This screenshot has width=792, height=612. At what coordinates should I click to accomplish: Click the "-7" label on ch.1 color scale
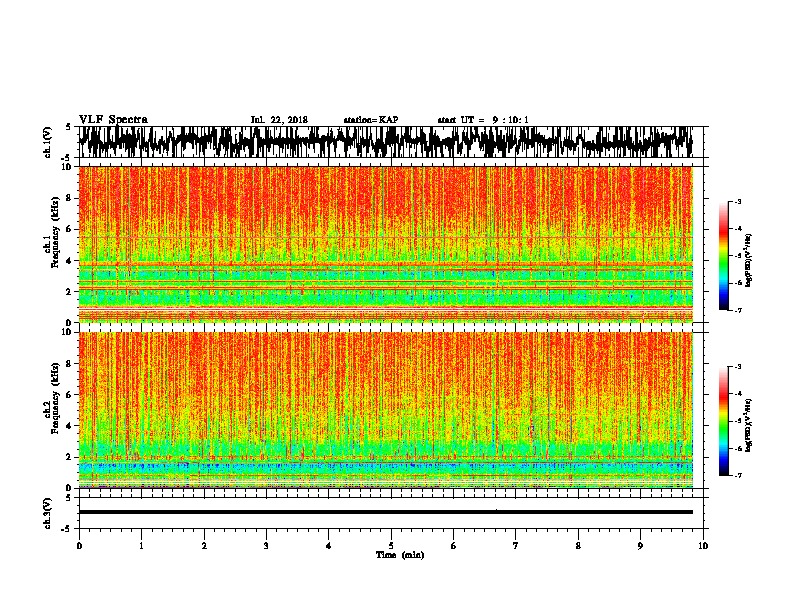pos(737,310)
